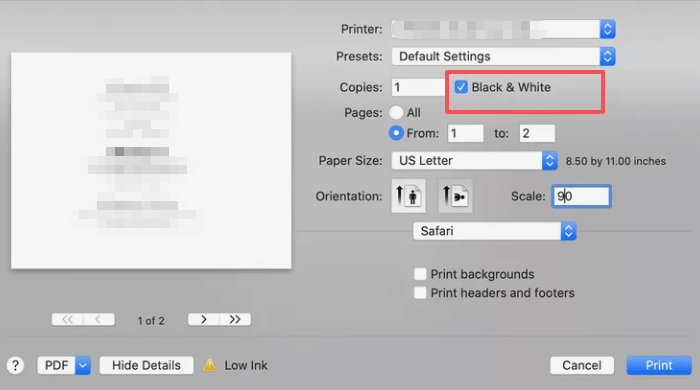Click the From page number field
This screenshot has height=390, width=700.
466,133
